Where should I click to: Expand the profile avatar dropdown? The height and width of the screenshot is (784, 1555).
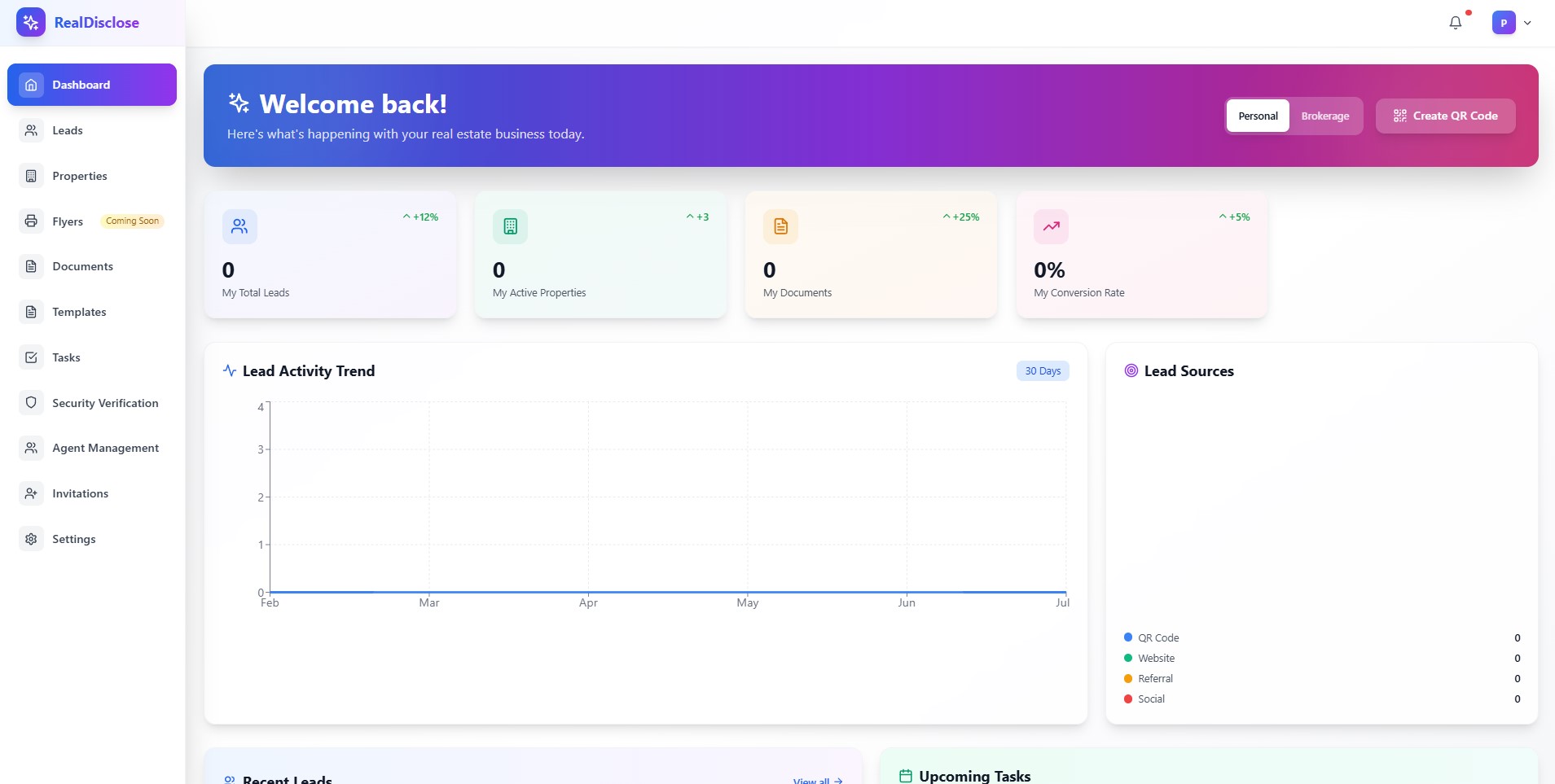(1512, 22)
